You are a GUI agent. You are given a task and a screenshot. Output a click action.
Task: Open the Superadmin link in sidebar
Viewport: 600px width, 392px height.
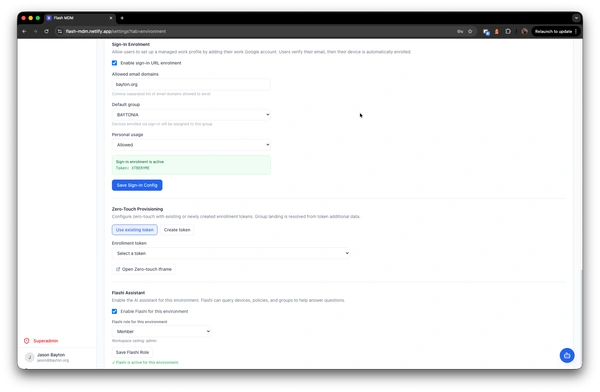tap(46, 341)
